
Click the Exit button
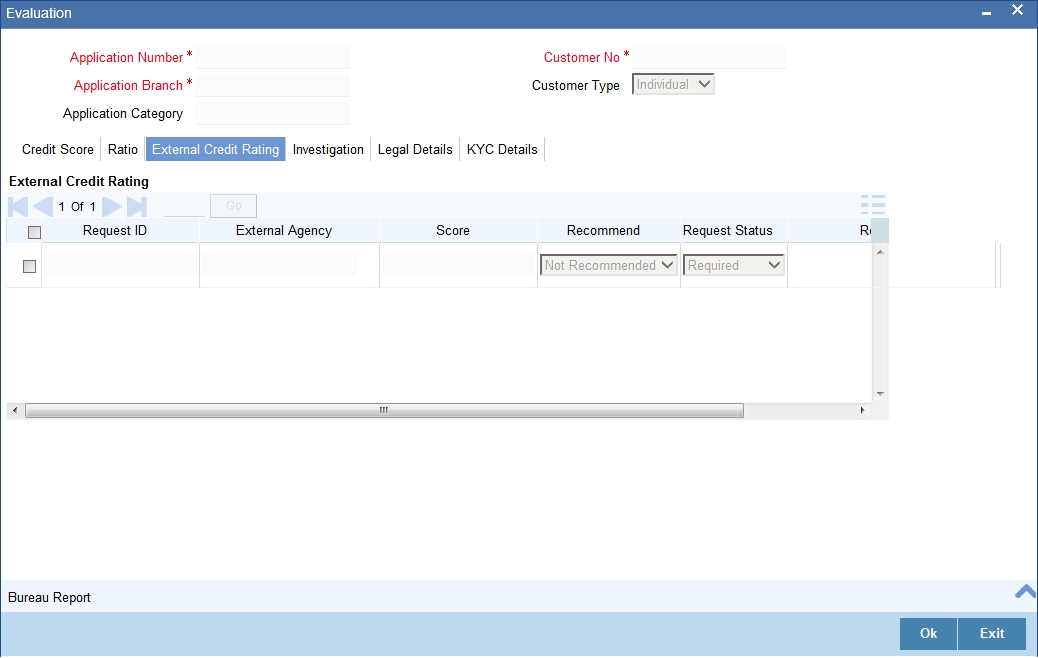point(992,634)
